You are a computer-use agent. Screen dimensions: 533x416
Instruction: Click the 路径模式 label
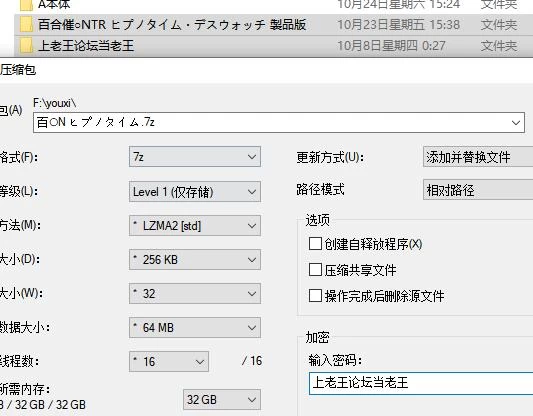[320, 189]
